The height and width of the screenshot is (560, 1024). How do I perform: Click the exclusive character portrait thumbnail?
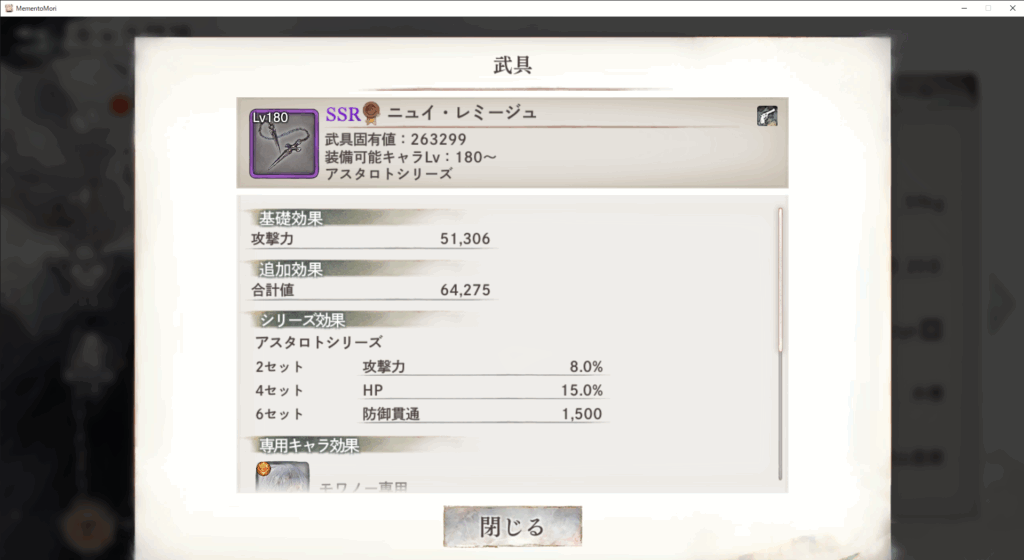click(282, 477)
